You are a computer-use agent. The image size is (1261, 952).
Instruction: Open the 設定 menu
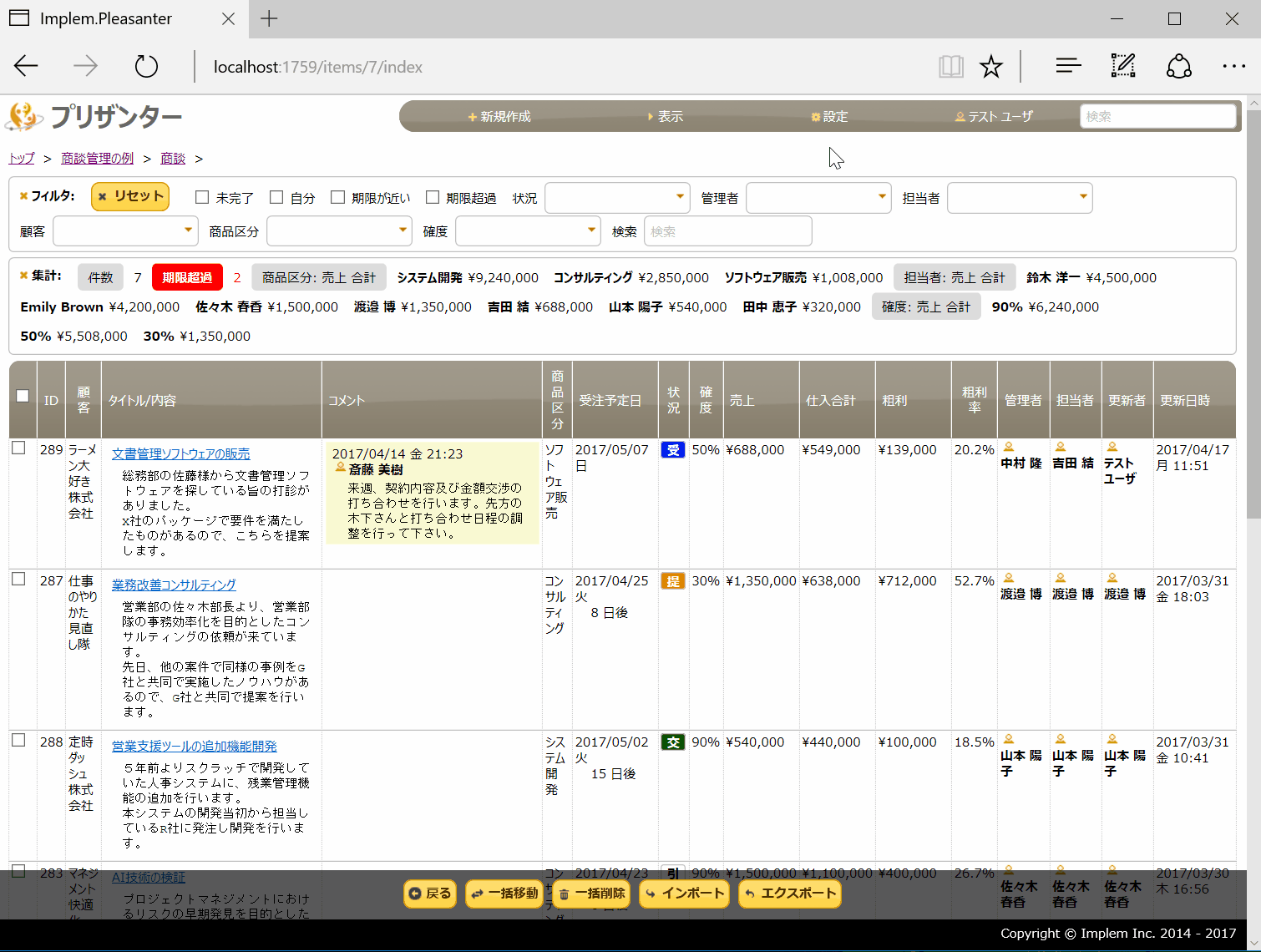(x=829, y=117)
